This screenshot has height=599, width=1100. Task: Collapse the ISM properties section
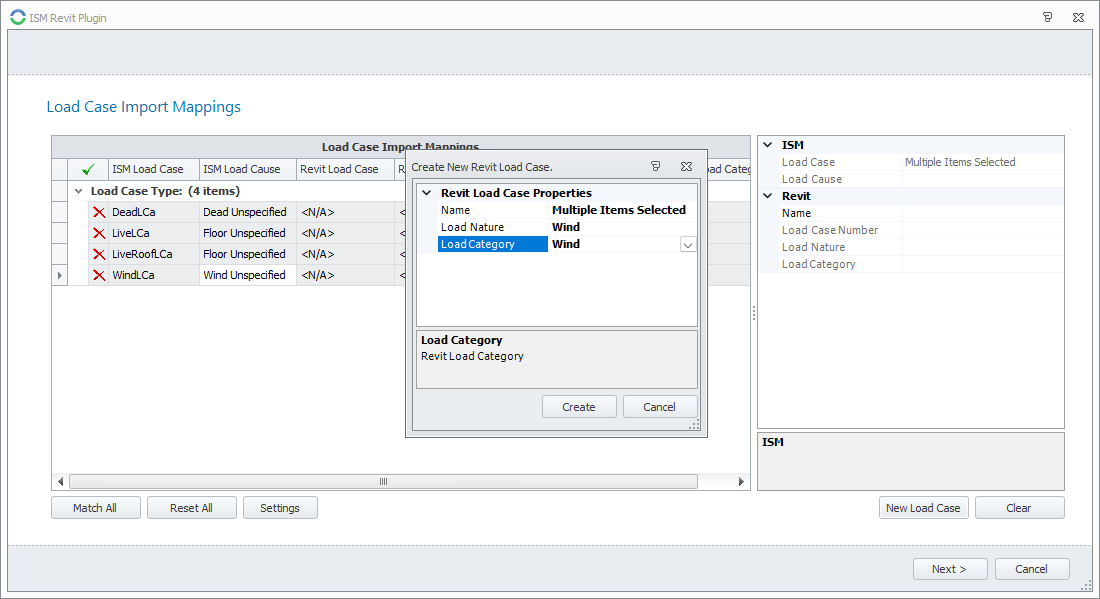point(767,144)
